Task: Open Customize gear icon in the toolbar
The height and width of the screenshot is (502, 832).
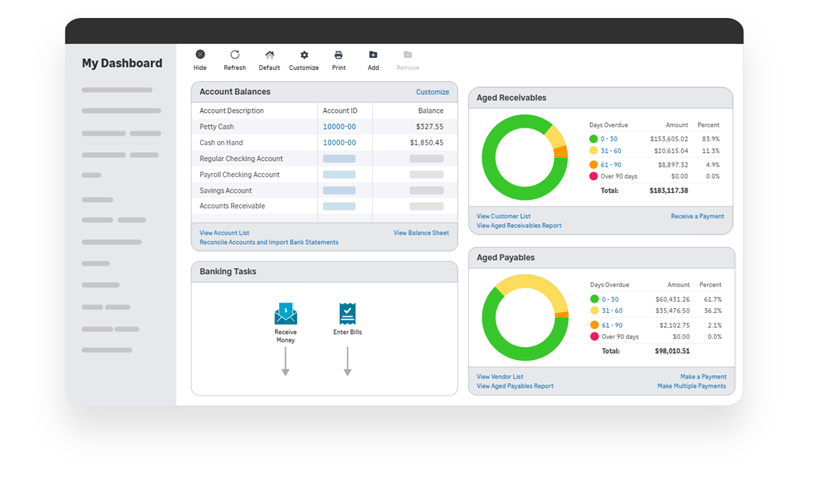Action: pyautogui.click(x=304, y=55)
